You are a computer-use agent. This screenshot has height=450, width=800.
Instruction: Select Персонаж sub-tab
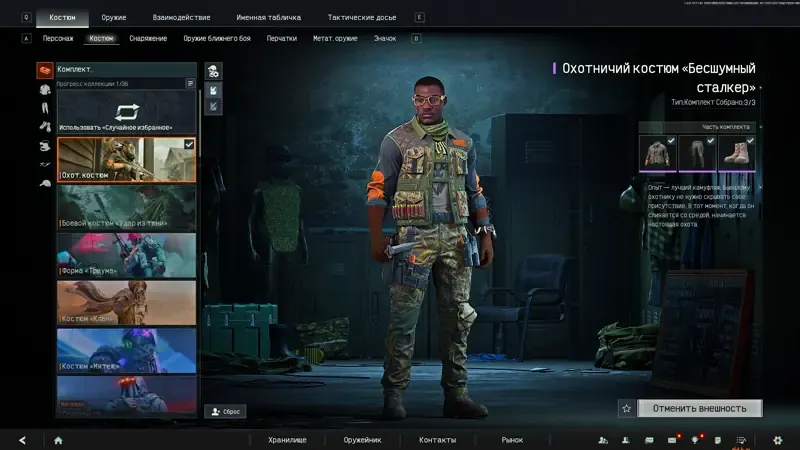pyautogui.click(x=58, y=38)
